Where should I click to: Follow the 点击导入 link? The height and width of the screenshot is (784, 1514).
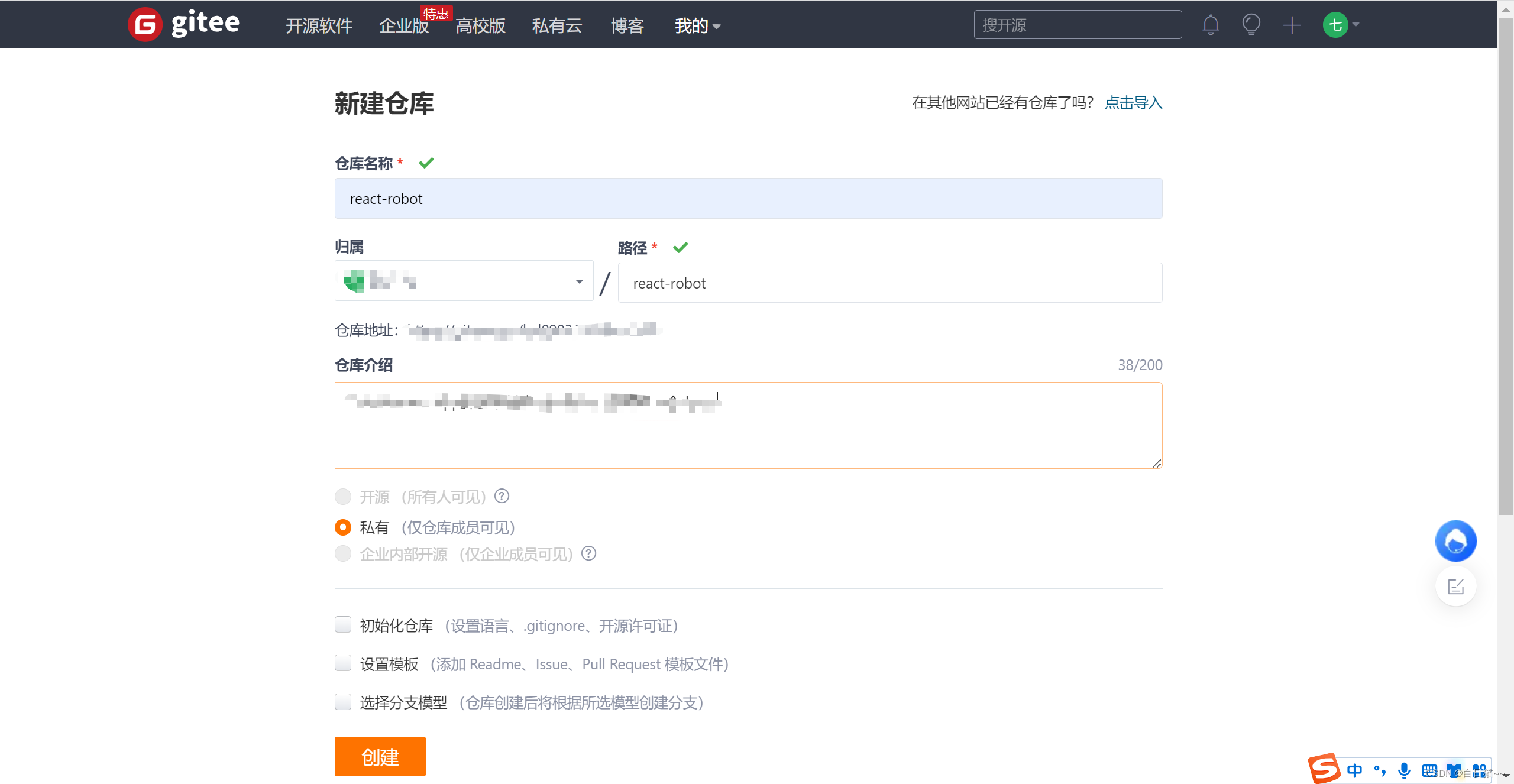[1133, 102]
